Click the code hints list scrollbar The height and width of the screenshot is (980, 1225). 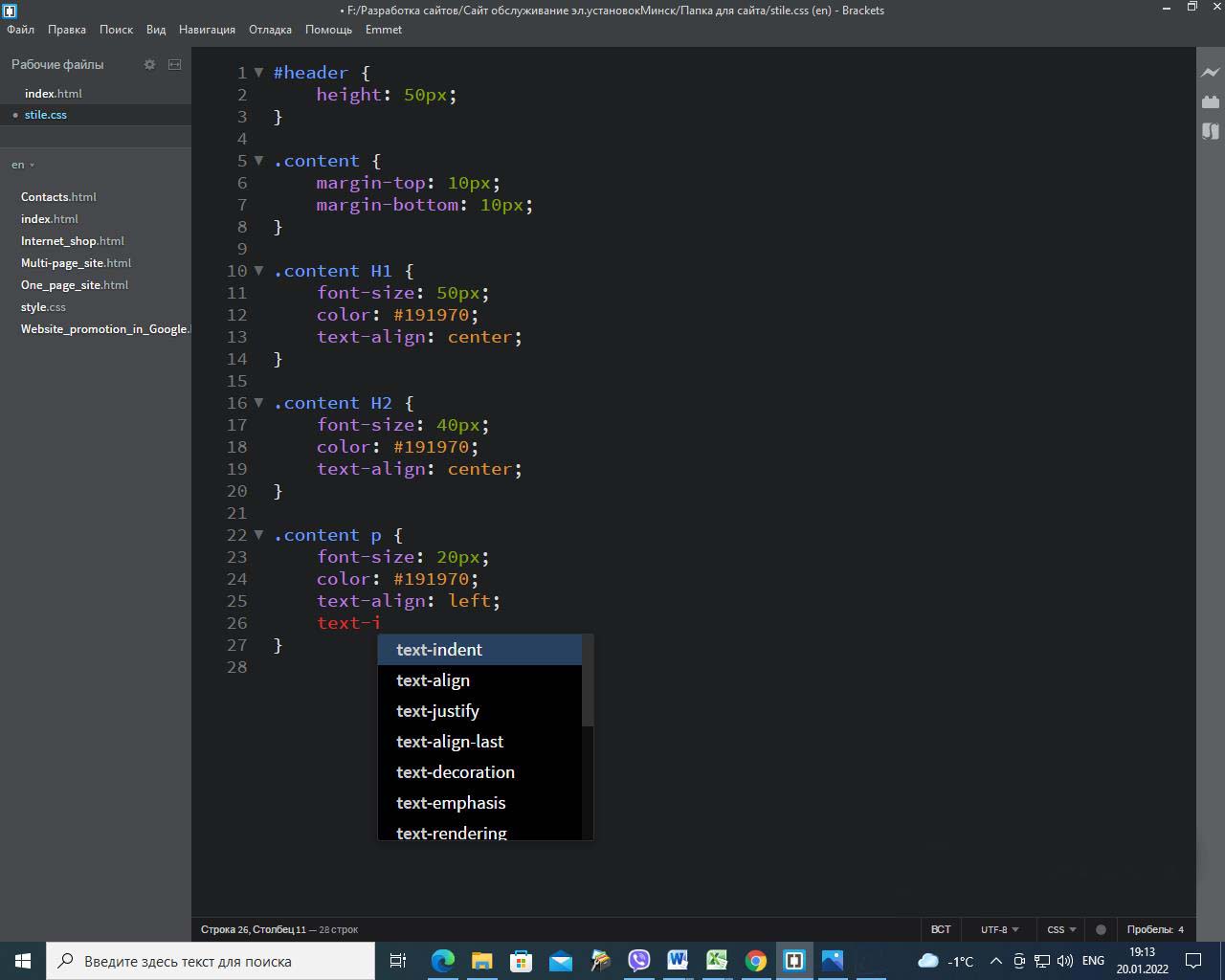pyautogui.click(x=588, y=681)
